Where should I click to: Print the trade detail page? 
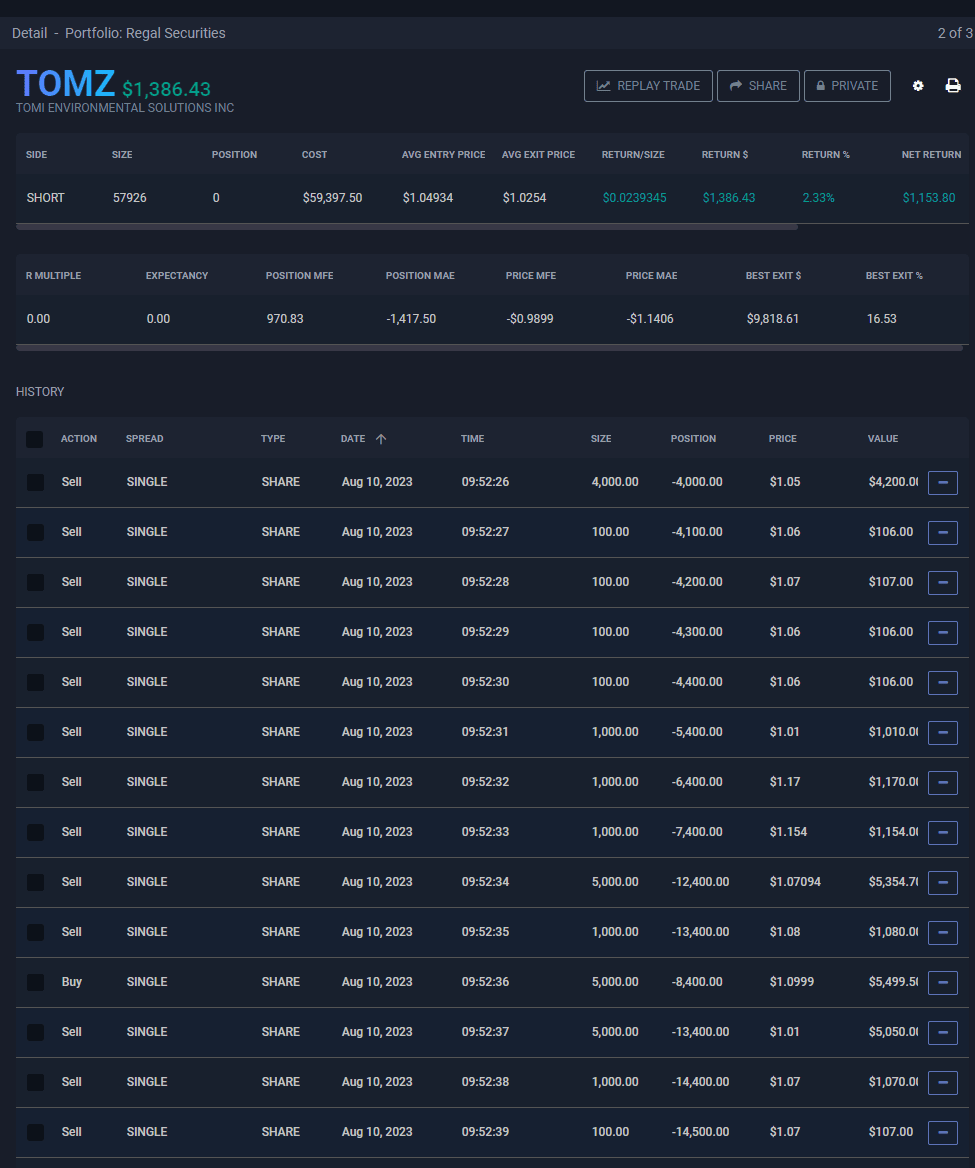[953, 86]
